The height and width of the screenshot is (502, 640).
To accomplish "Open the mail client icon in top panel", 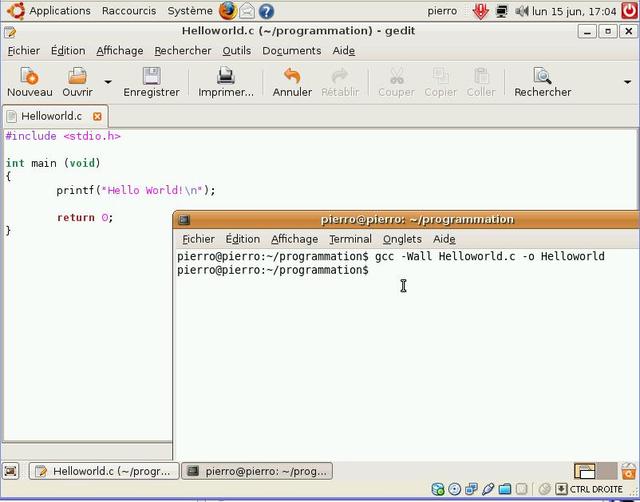I will (247, 11).
